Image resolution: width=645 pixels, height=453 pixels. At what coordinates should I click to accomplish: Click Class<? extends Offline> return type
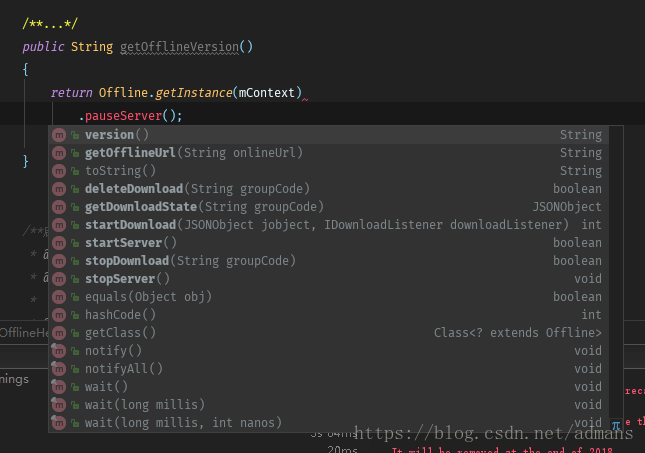click(517, 333)
